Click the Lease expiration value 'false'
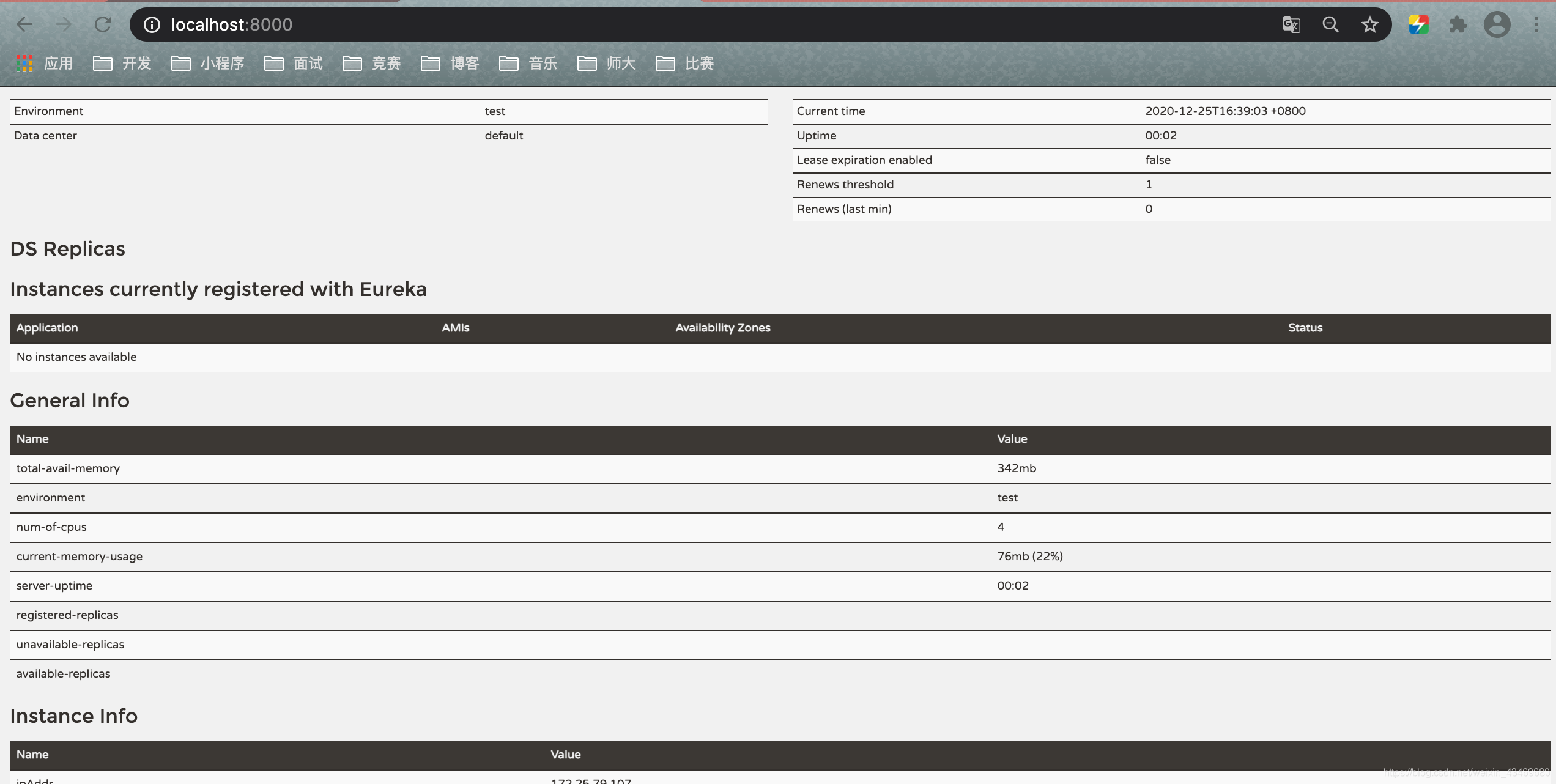This screenshot has width=1556, height=784. pyautogui.click(x=1158, y=160)
